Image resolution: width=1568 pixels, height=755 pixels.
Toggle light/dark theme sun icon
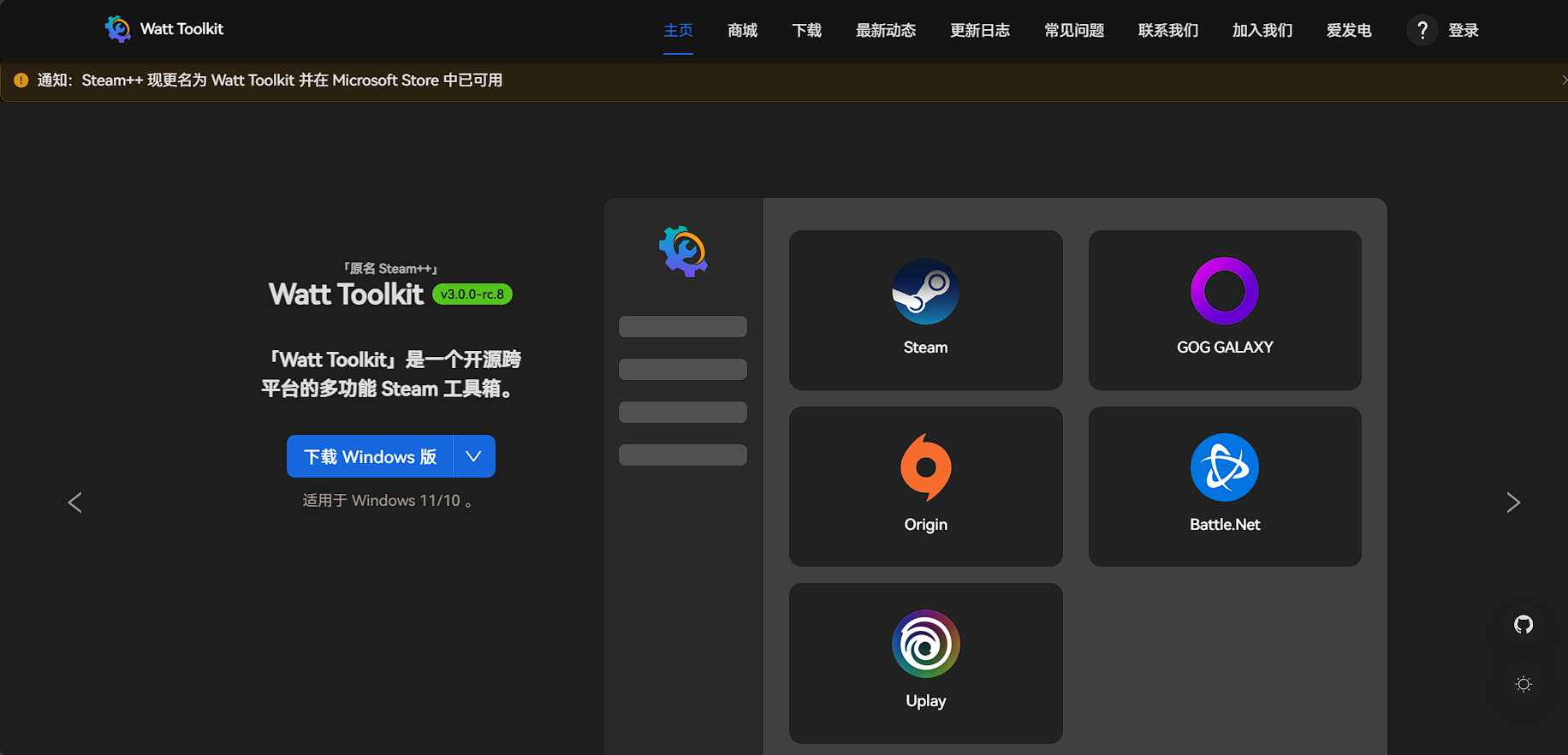(1523, 684)
